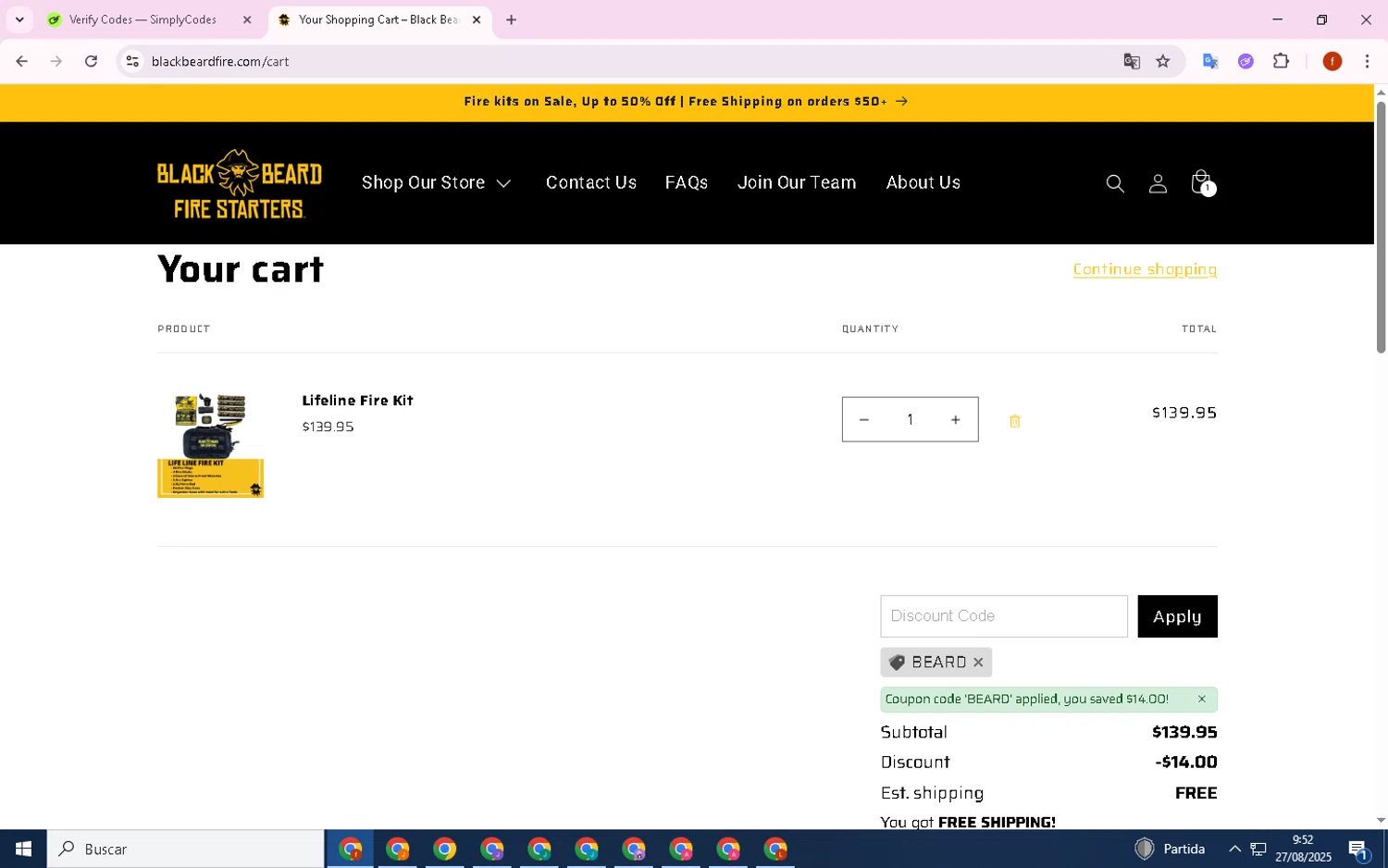1388x868 pixels.
Task: Click the address bar URL
Action: click(x=220, y=61)
